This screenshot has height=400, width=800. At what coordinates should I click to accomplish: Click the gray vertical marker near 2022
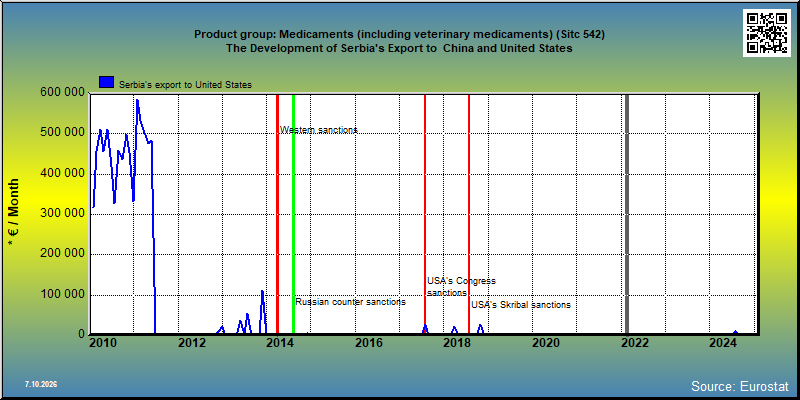627,214
